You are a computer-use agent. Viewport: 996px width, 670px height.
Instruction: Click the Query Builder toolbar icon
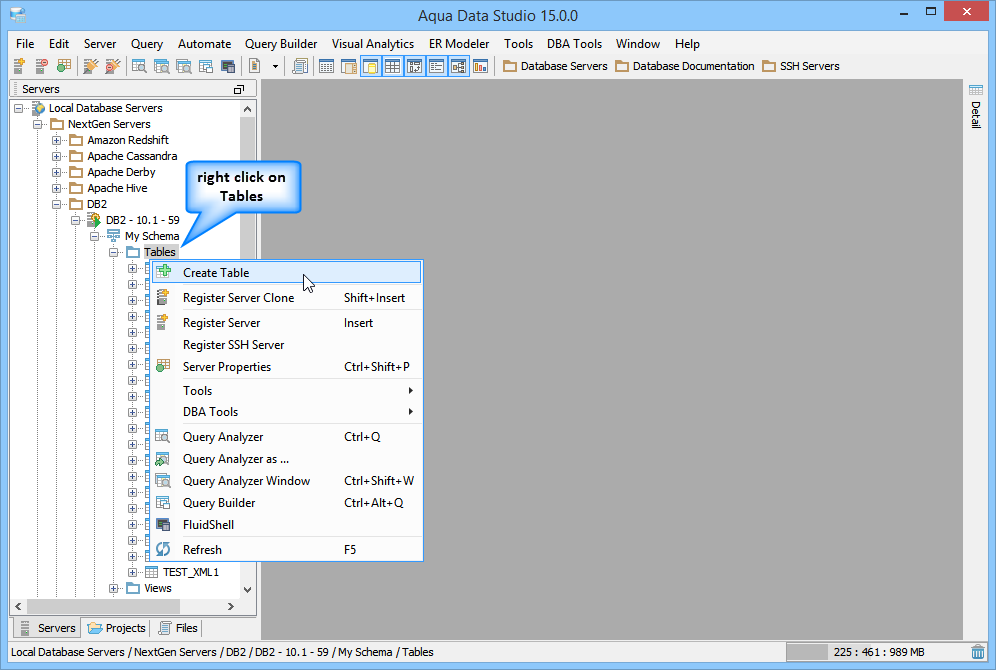click(206, 65)
